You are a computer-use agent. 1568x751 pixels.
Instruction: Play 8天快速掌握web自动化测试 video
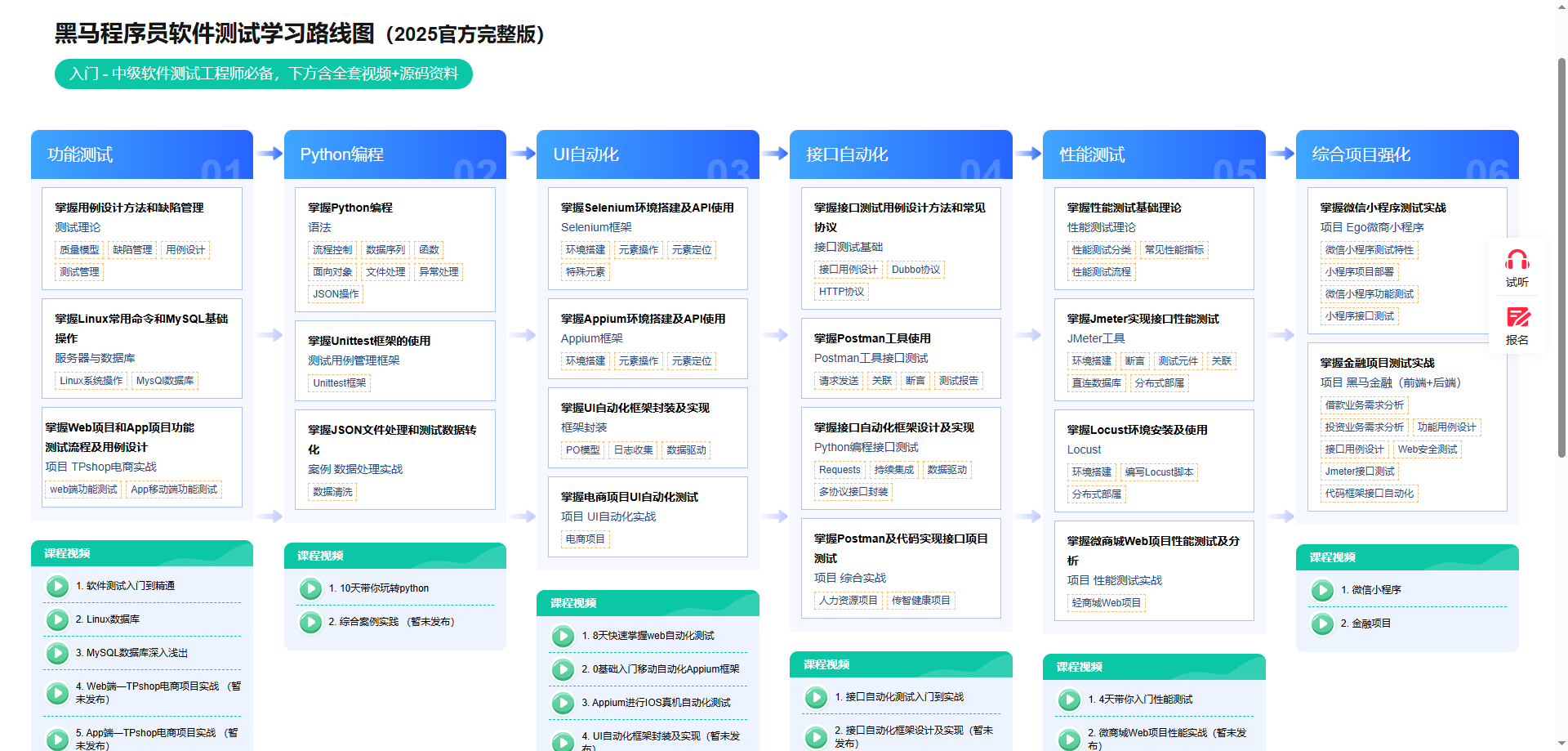click(563, 636)
